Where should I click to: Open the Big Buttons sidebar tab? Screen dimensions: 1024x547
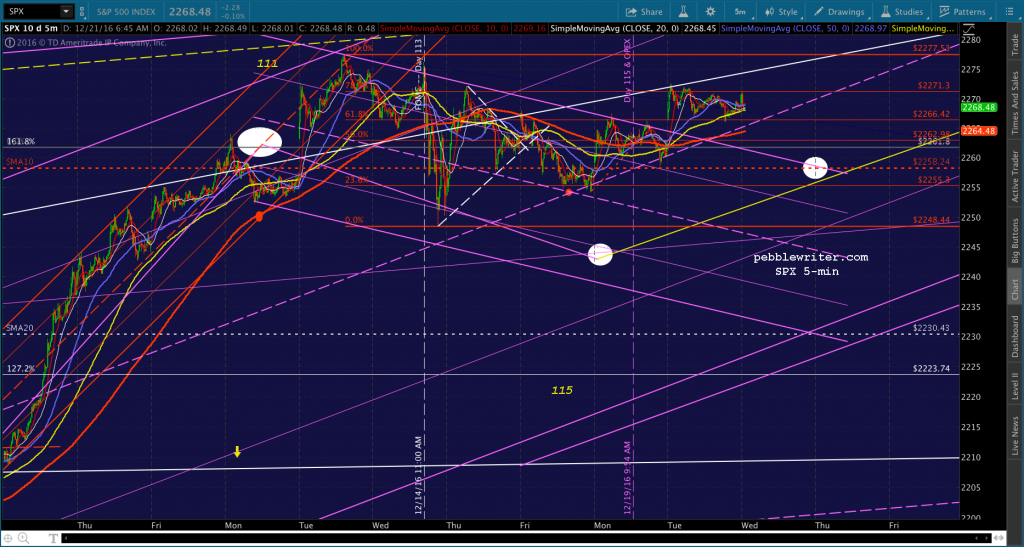1016,240
